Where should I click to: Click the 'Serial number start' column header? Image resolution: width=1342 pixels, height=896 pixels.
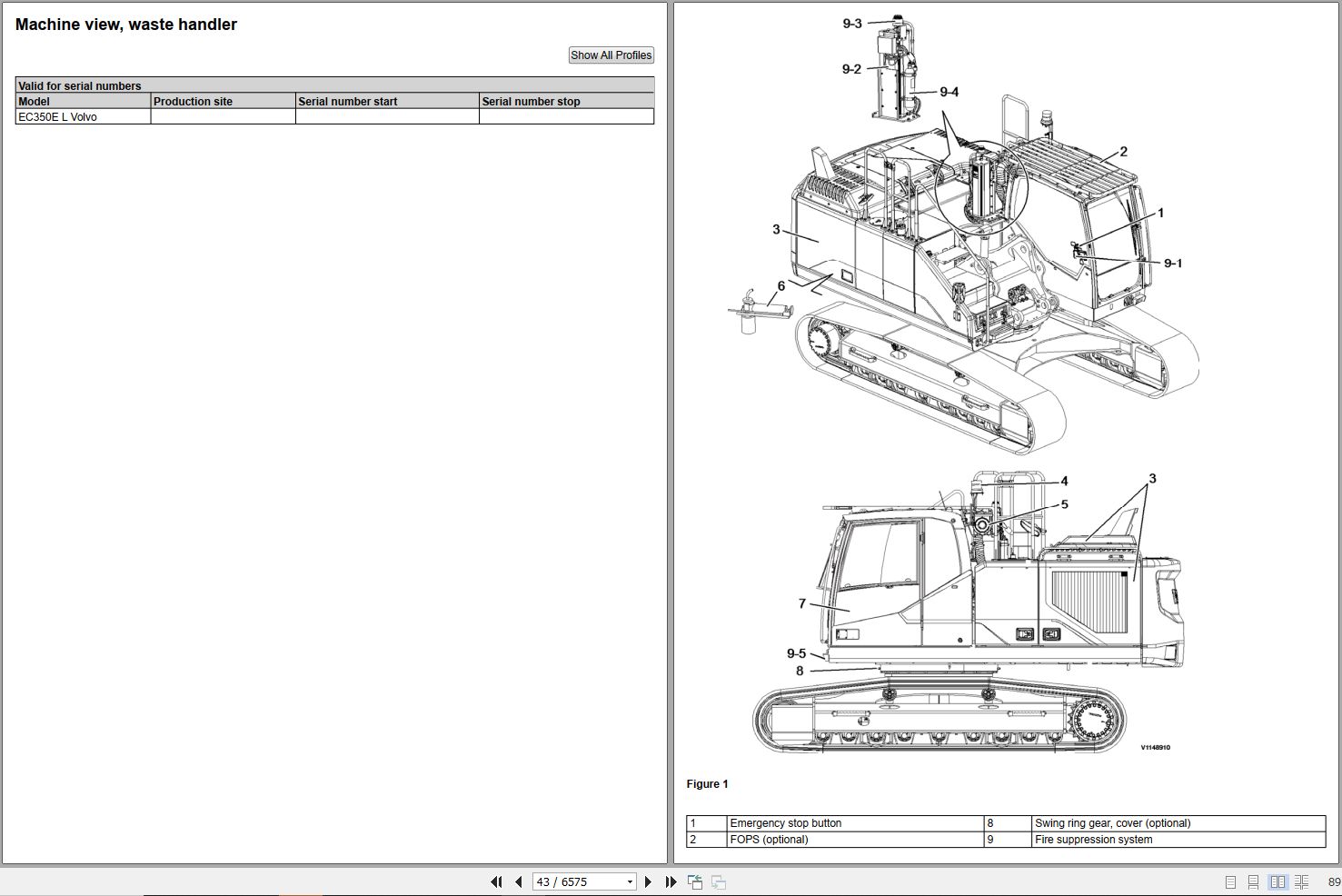(x=387, y=101)
